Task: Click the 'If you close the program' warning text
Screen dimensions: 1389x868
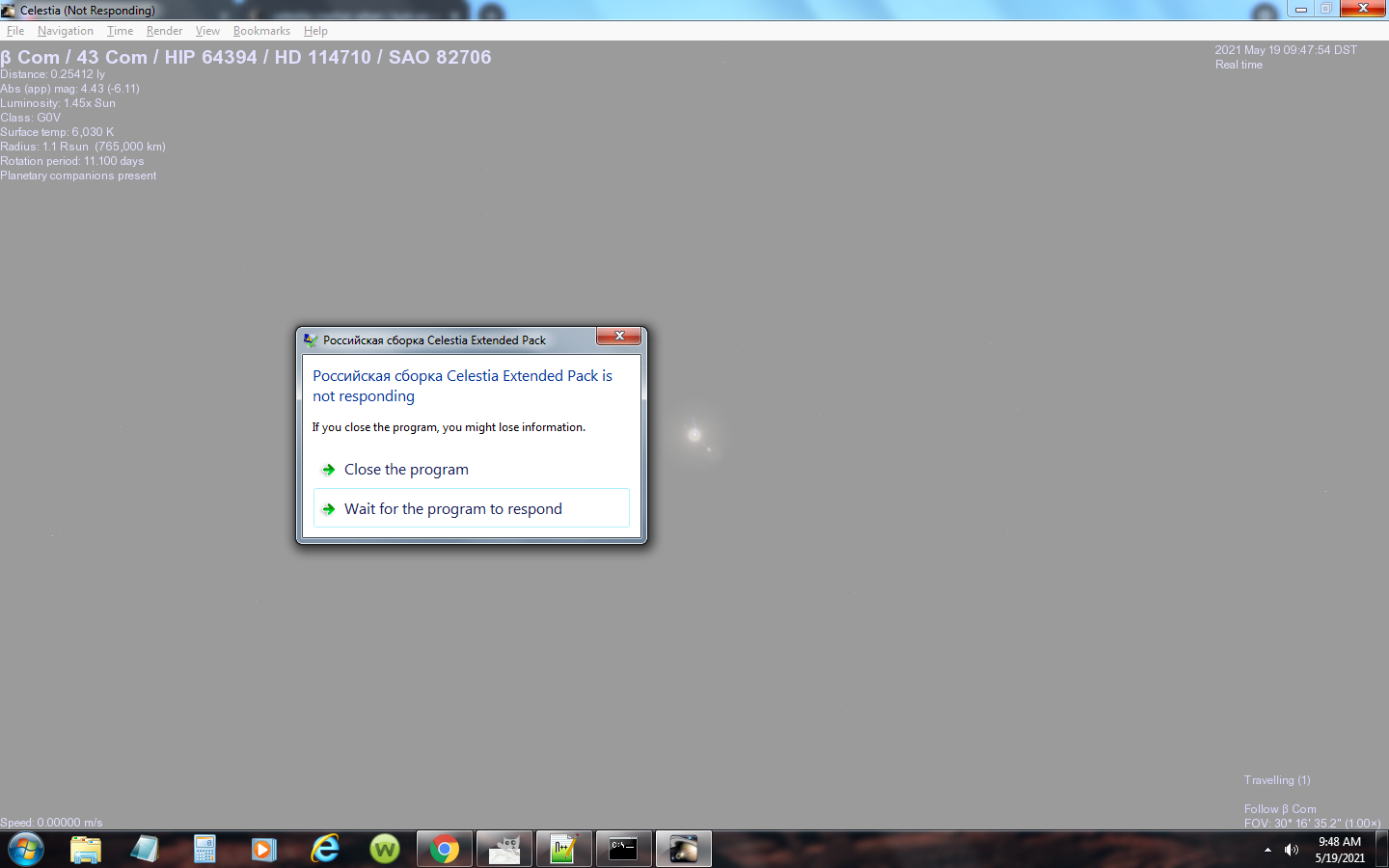Action: click(449, 427)
